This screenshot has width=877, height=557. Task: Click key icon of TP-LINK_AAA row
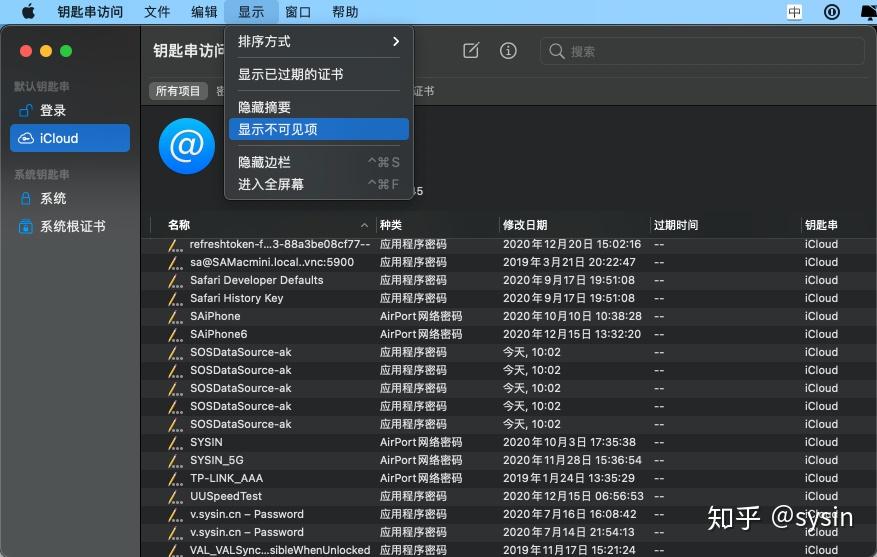pos(175,479)
